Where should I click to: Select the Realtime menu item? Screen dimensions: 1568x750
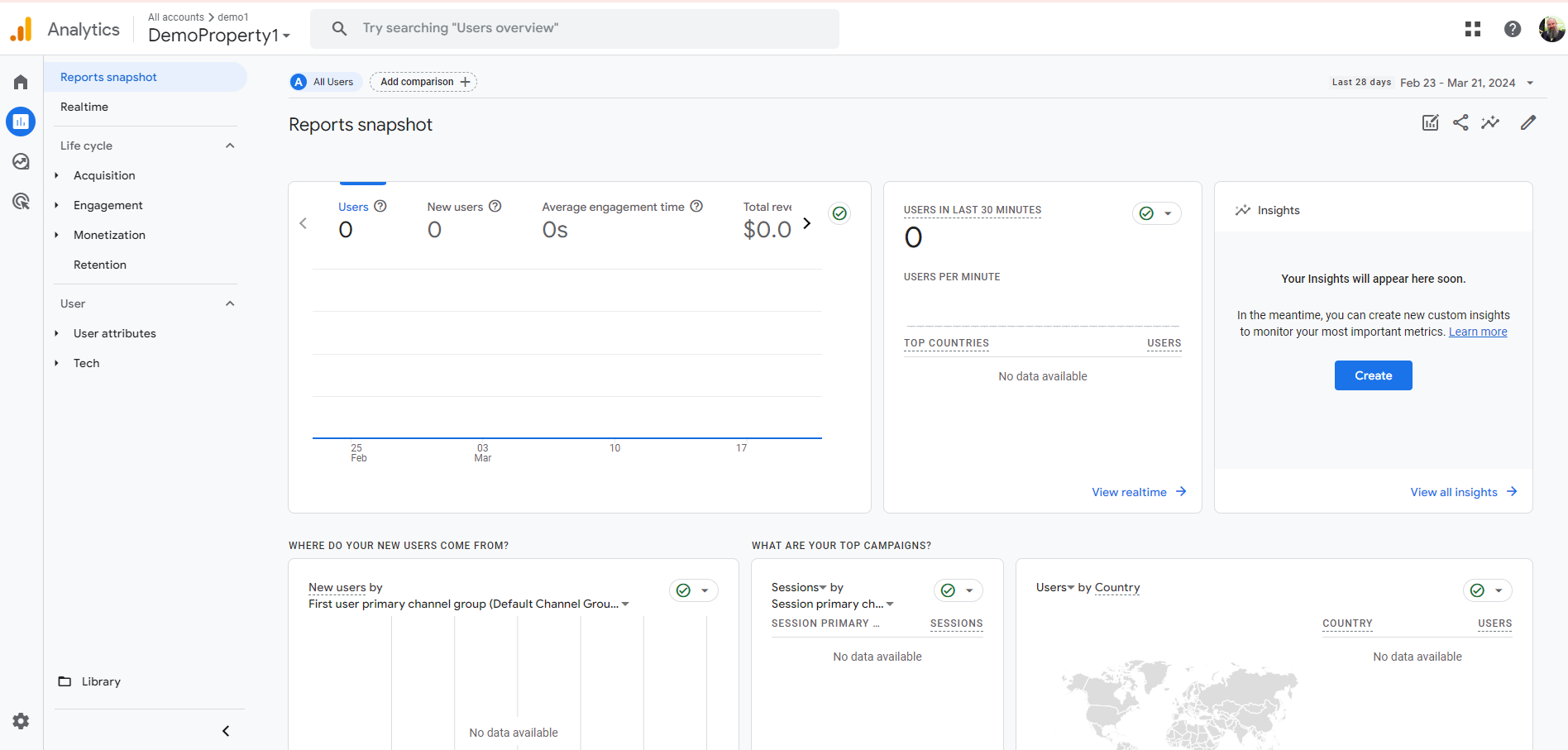[84, 107]
